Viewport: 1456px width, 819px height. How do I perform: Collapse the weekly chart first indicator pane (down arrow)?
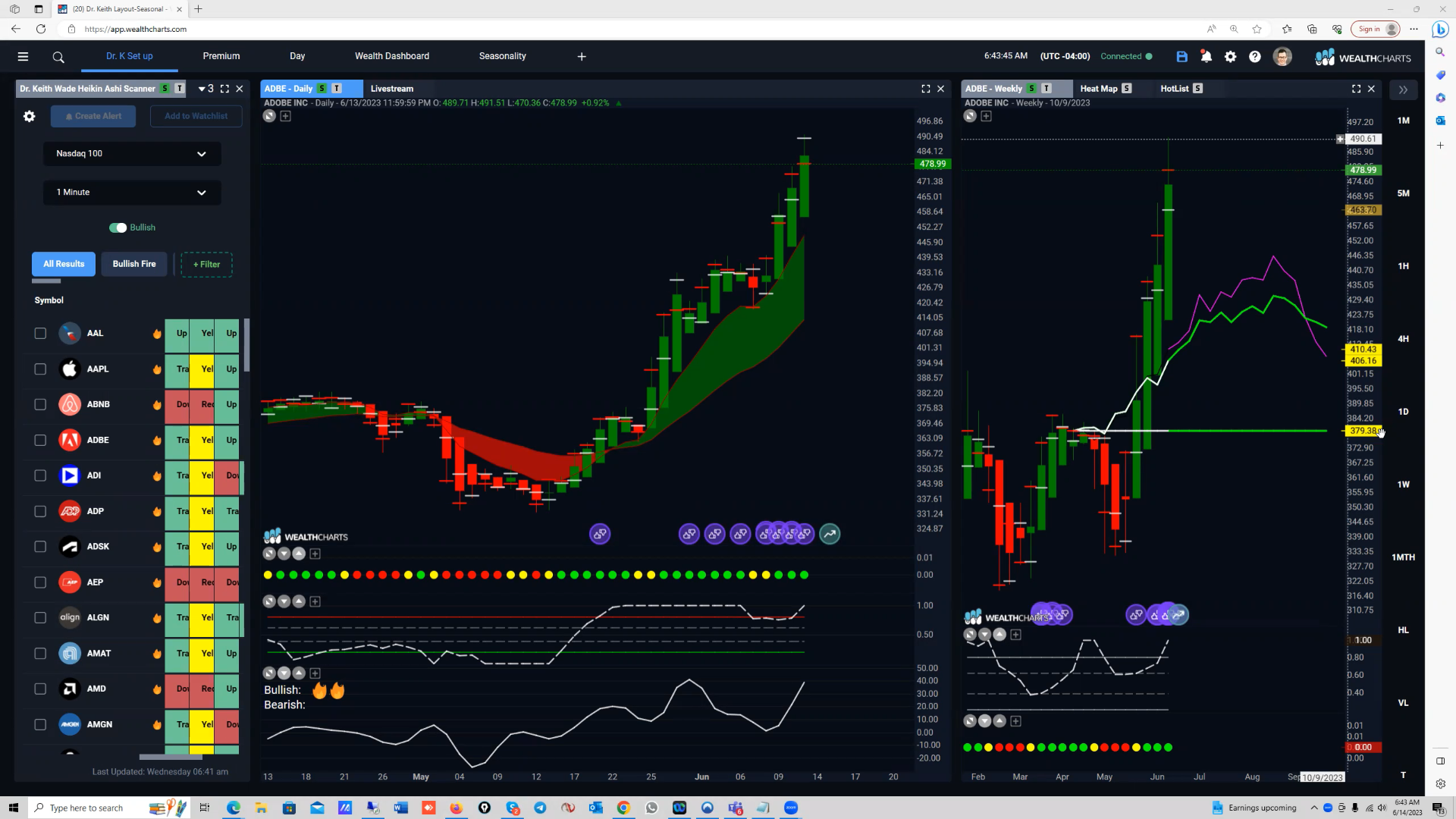984,635
